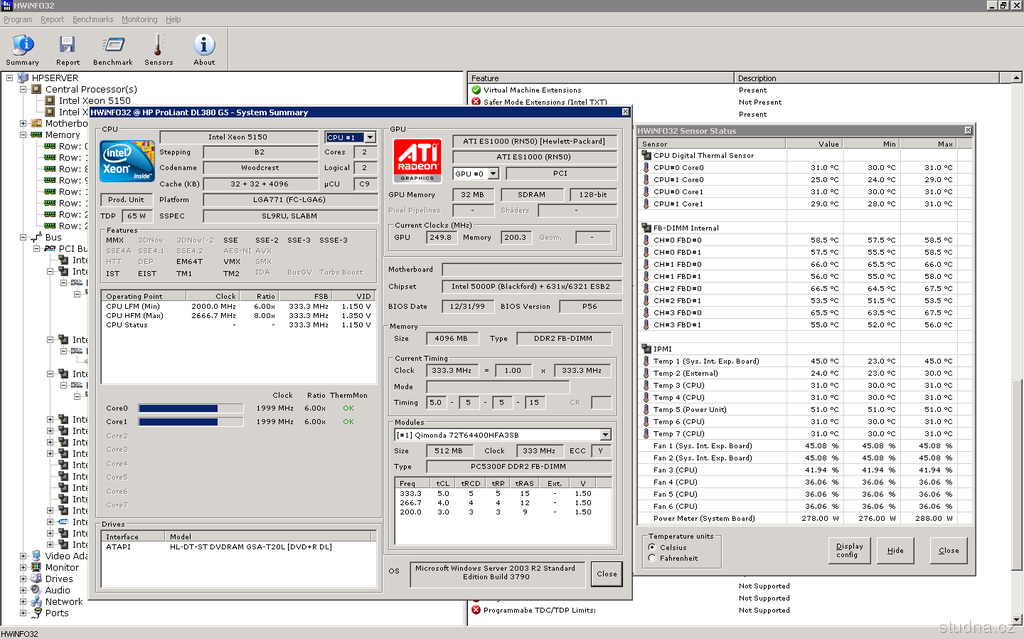The image size is (1024, 639).
Task: Open the Monitoring menu
Action: [139, 19]
